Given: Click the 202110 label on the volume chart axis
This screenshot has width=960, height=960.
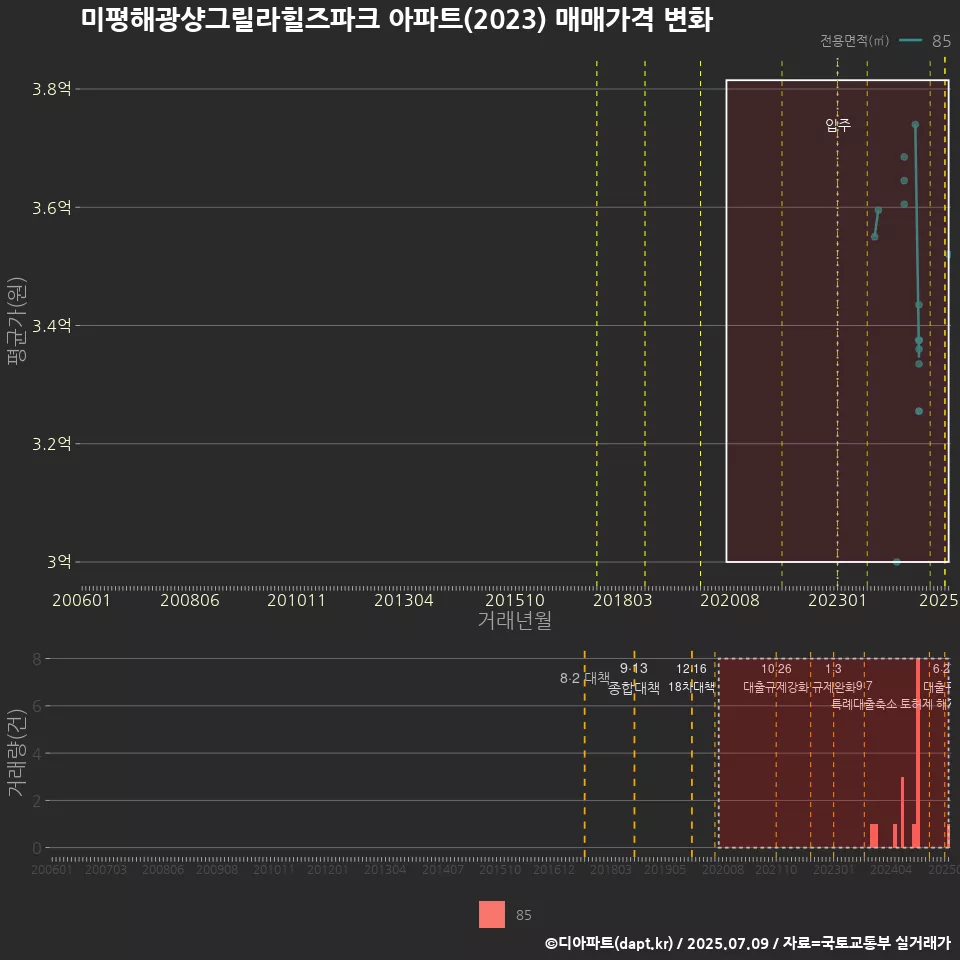Looking at the screenshot, I should pyautogui.click(x=776, y=869).
